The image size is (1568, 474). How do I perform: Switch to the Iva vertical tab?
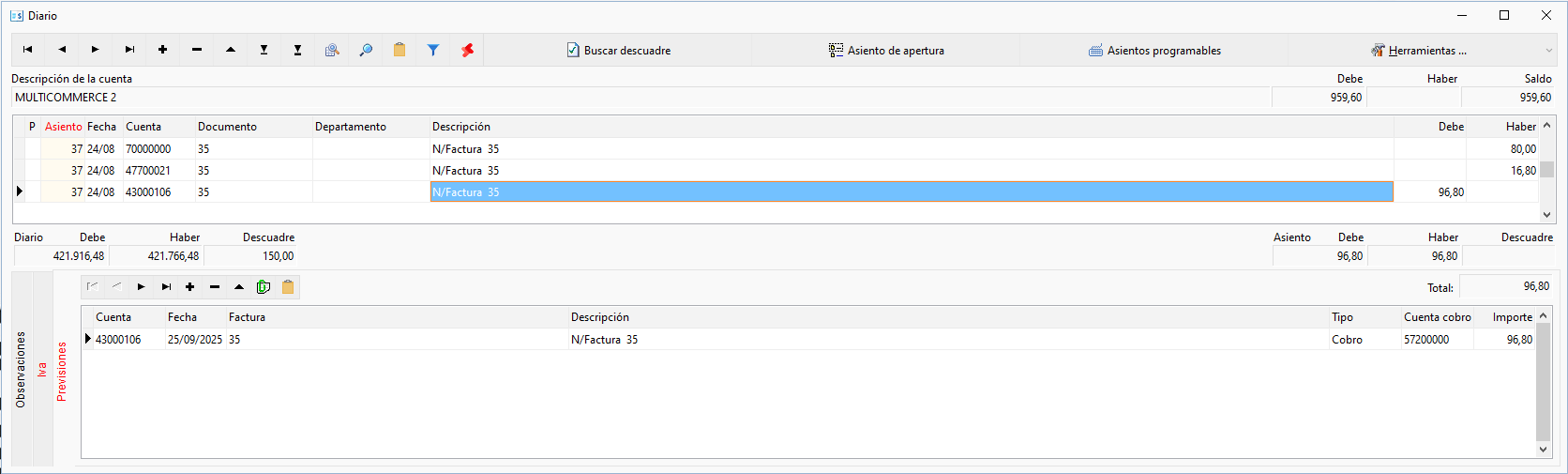(42, 369)
